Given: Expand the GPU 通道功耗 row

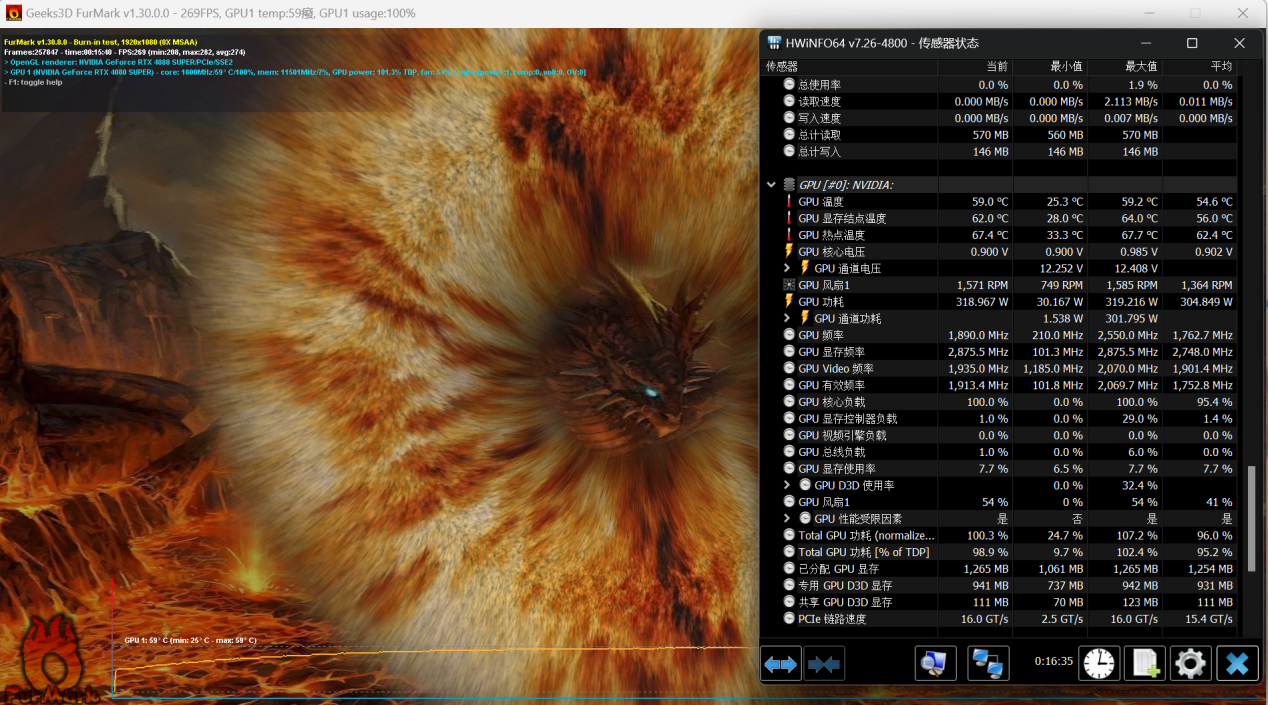Looking at the screenshot, I should coord(787,318).
